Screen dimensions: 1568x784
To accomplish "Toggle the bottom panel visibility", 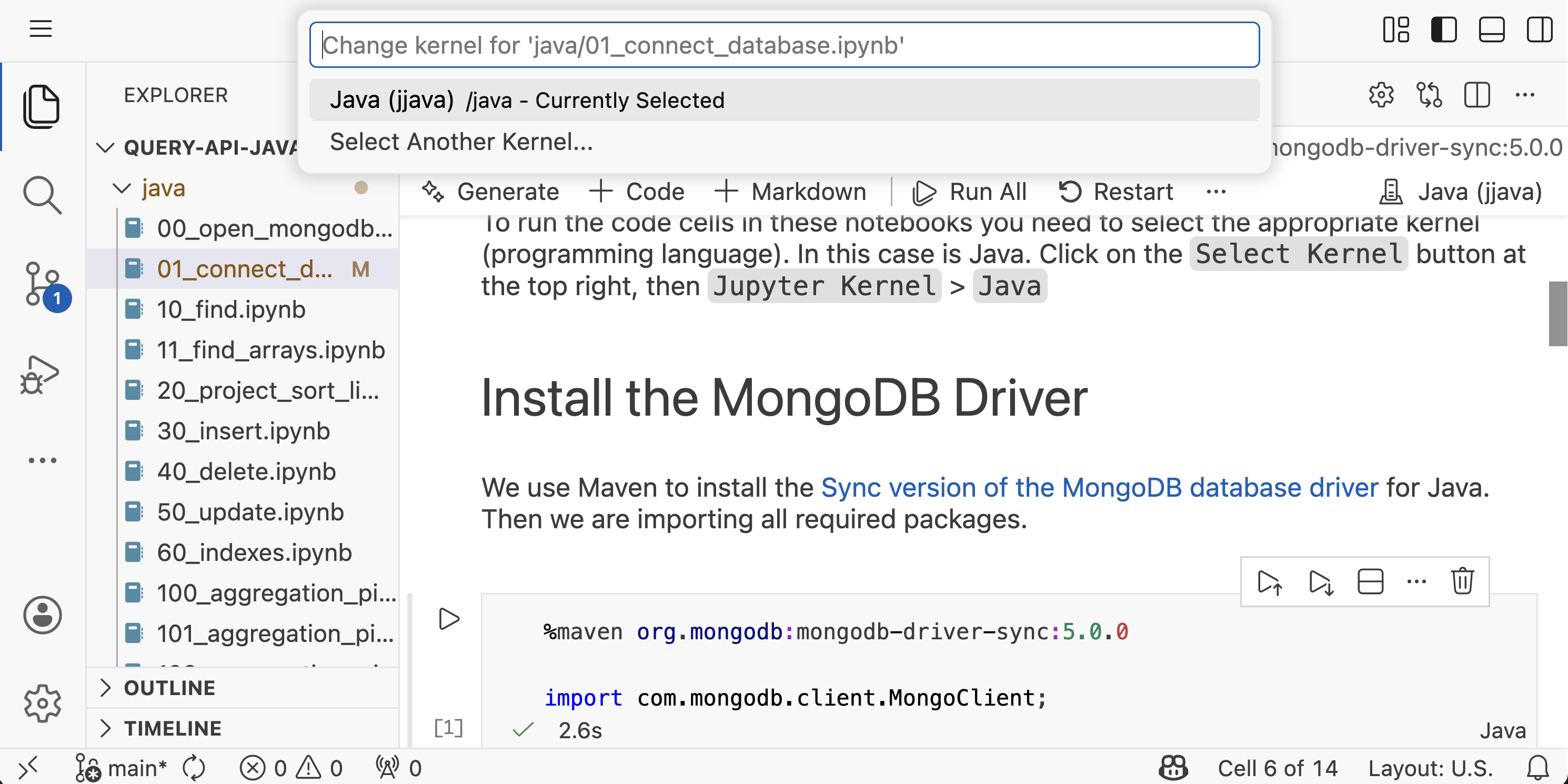I will pyautogui.click(x=1491, y=29).
